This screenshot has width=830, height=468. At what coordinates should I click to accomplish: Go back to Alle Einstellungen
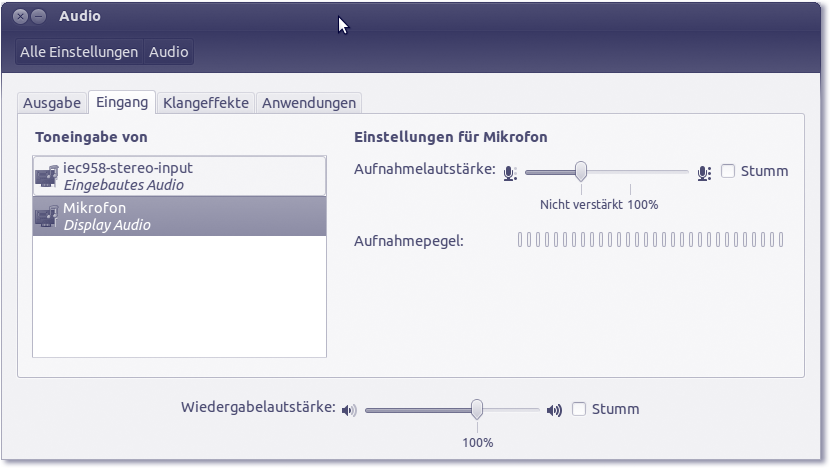pos(79,52)
